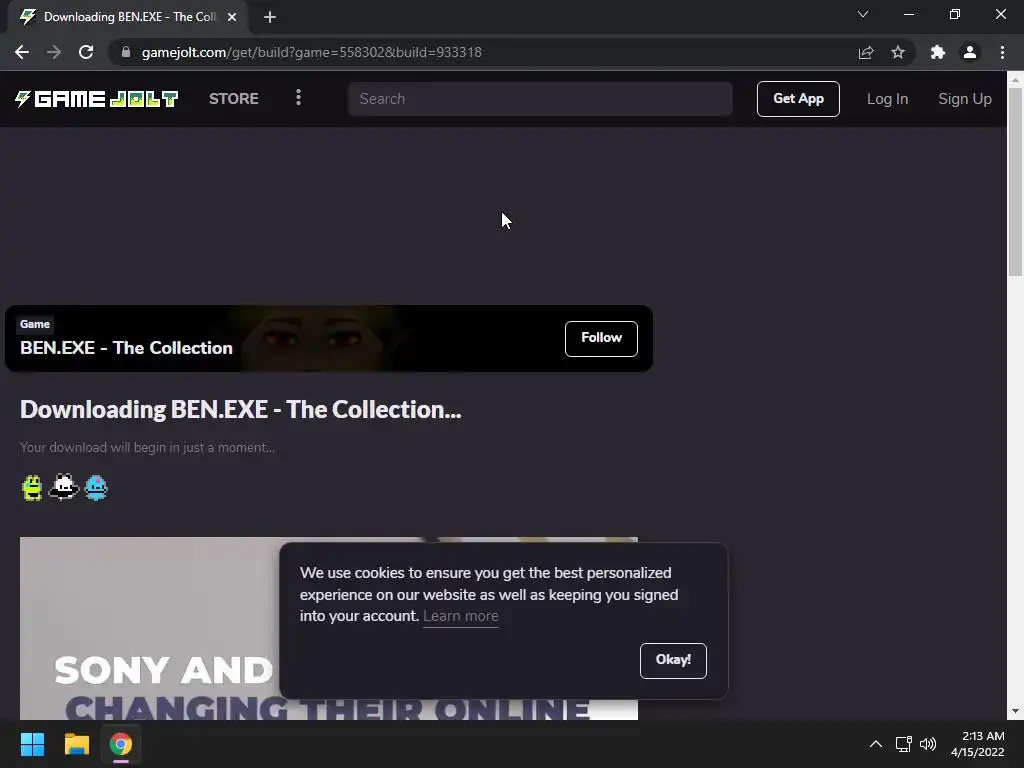The height and width of the screenshot is (768, 1024).
Task: Reload the page with the refresh icon
Action: (x=86, y=52)
